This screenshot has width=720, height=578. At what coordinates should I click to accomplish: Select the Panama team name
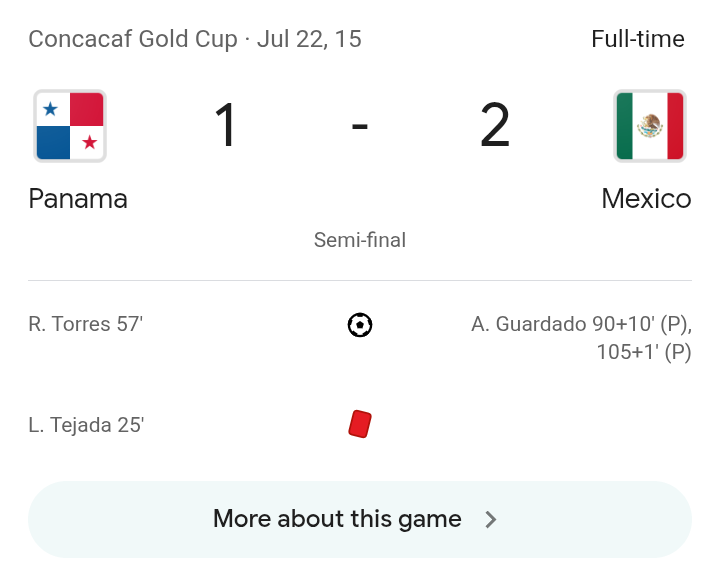[x=78, y=199]
